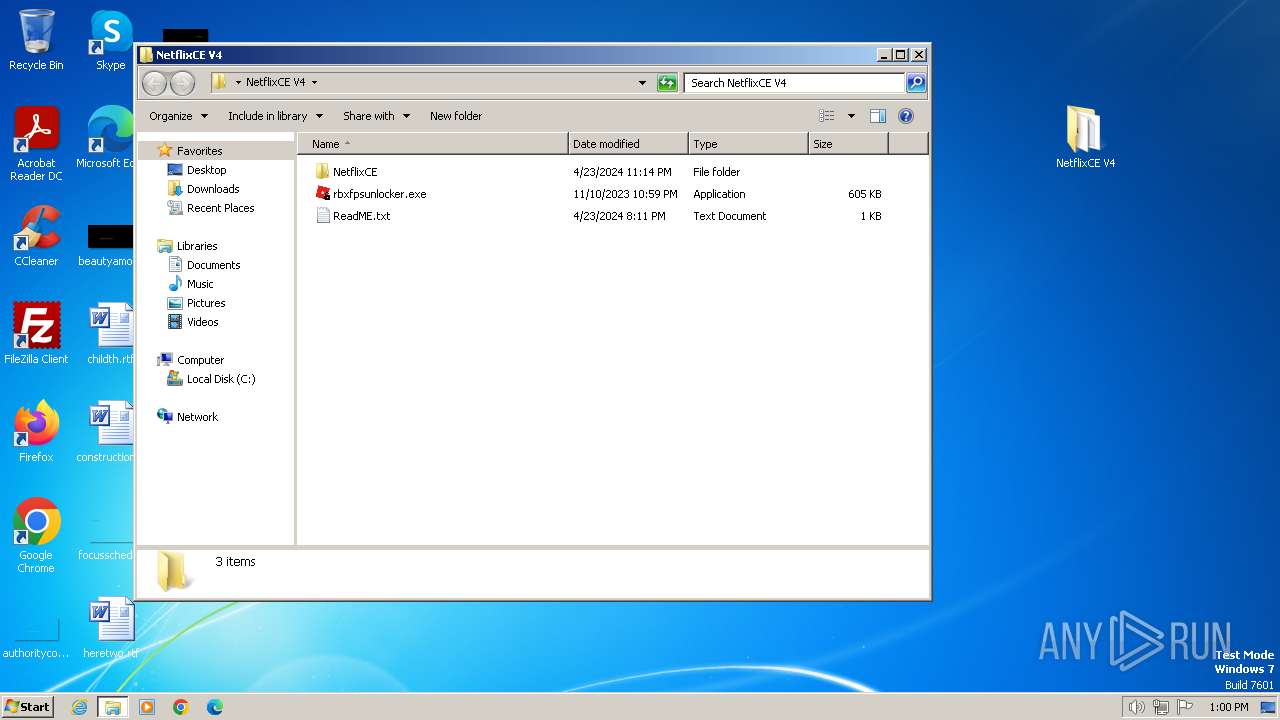Screen dimensions: 1280x720
Task: Sort files by Name column header
Action: [432, 144]
